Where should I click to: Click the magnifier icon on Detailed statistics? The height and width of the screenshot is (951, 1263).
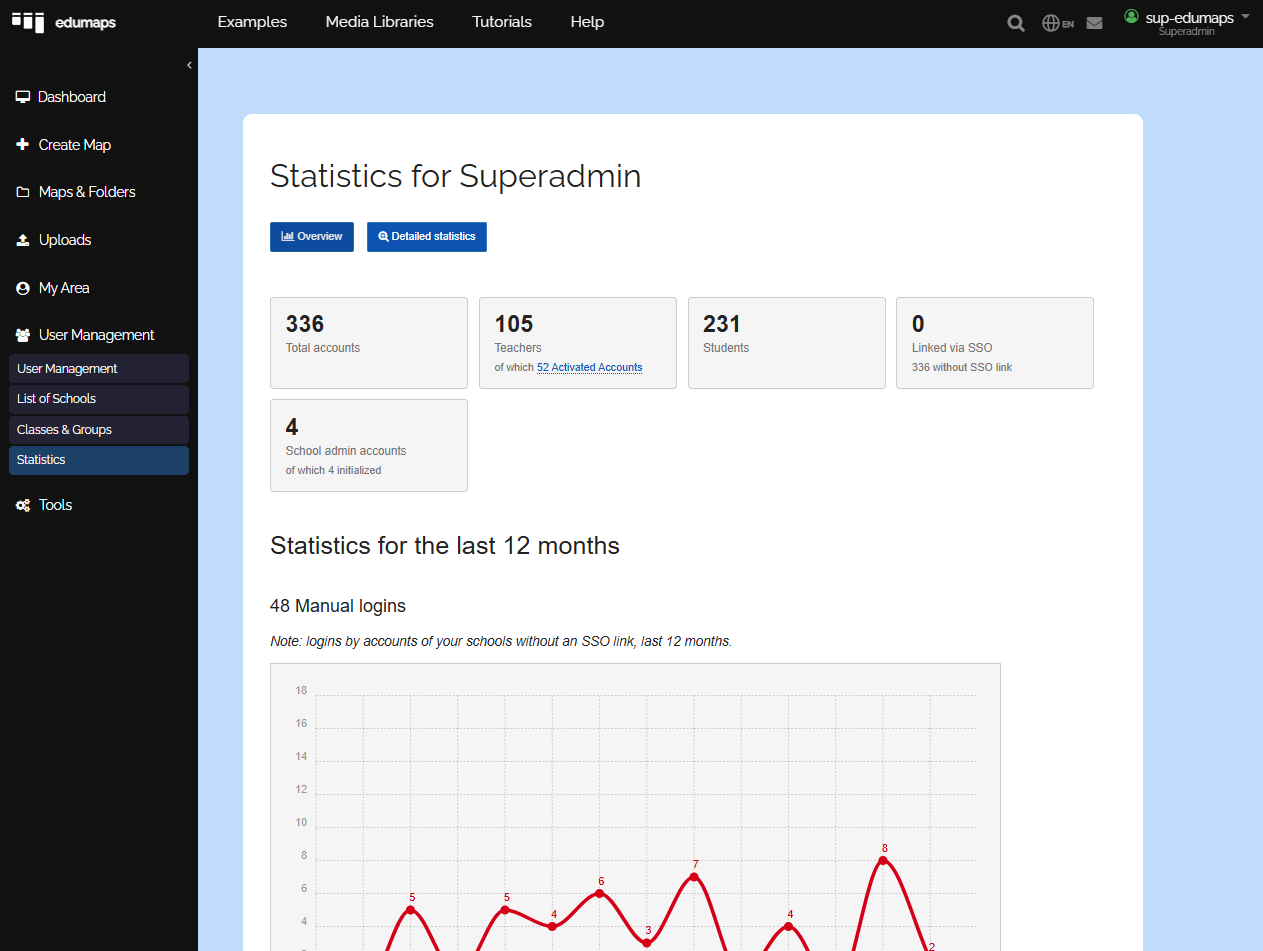[383, 237]
